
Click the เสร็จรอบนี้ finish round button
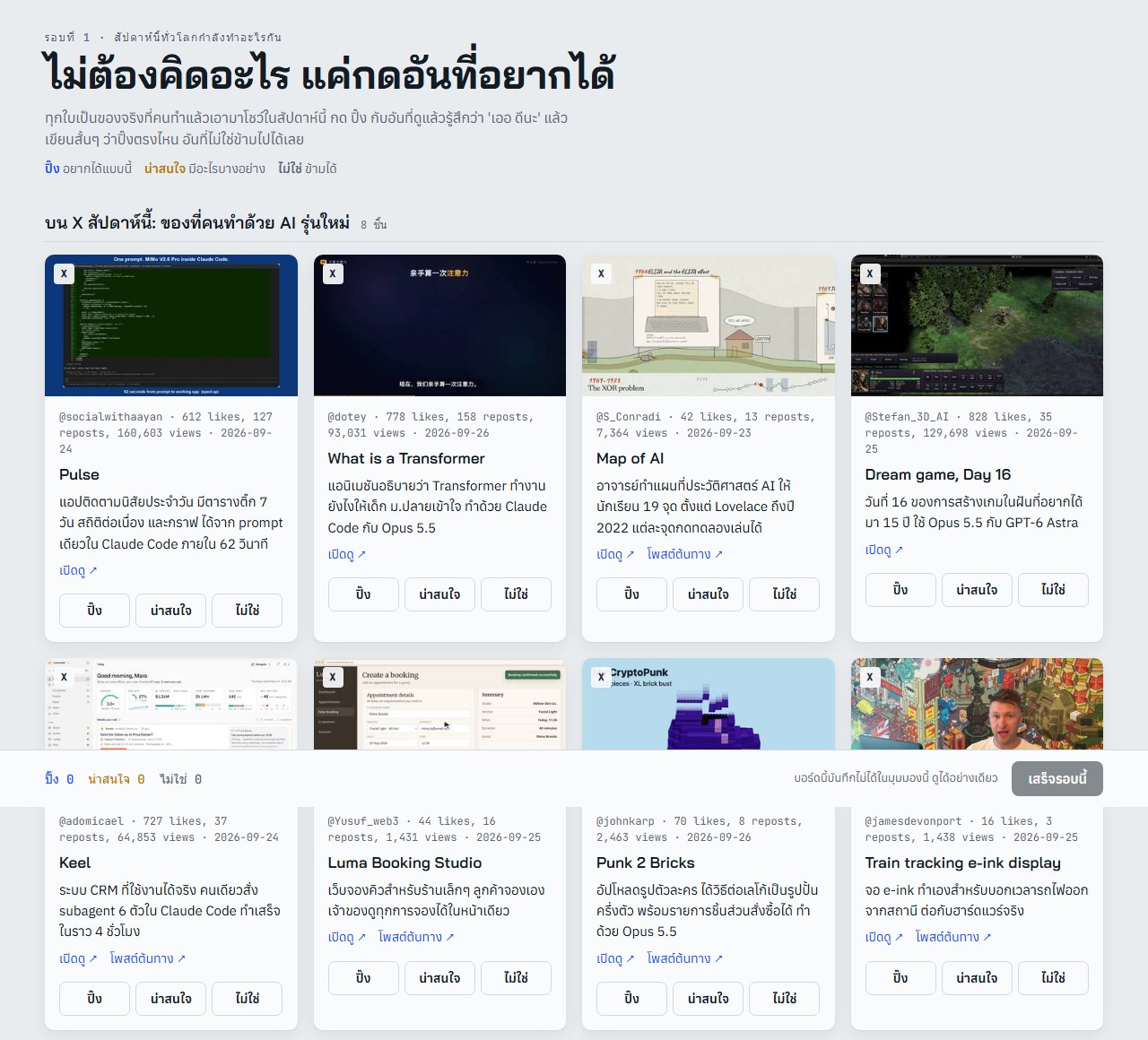tap(1057, 778)
